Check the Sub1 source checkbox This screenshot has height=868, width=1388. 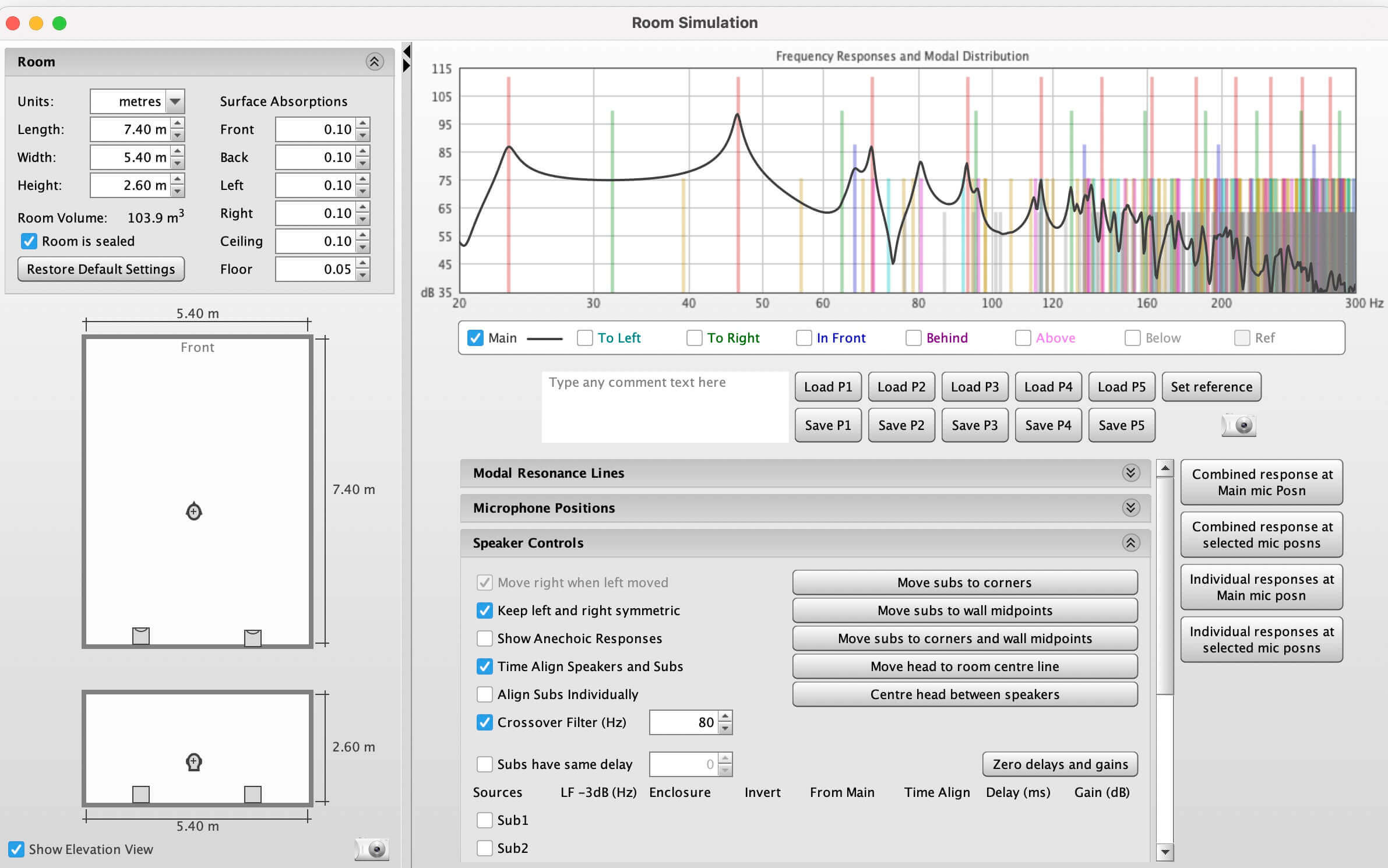click(485, 820)
